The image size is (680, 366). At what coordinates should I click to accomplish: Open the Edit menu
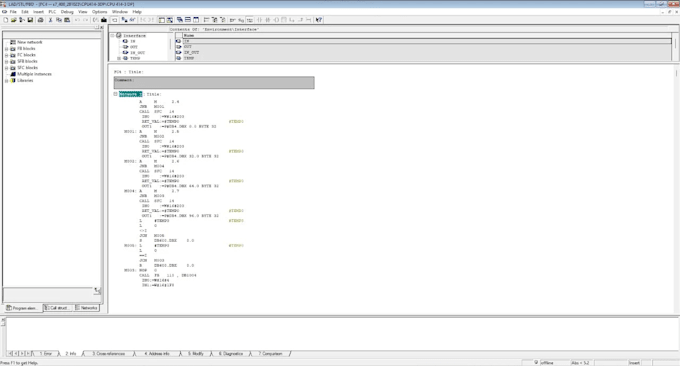point(25,12)
